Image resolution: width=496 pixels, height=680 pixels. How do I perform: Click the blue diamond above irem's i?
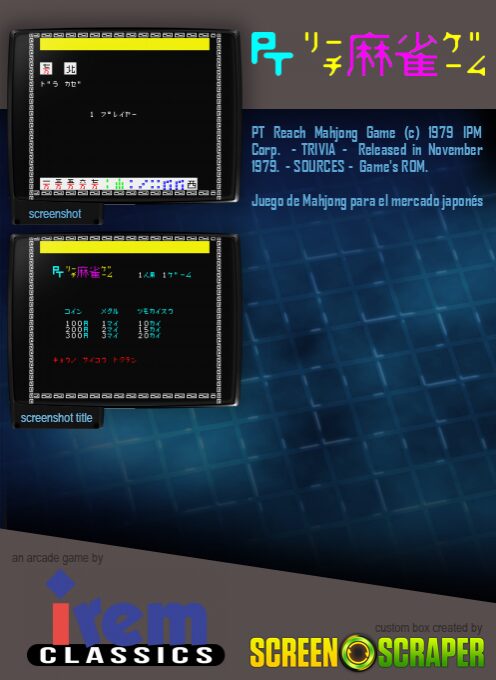[61, 582]
